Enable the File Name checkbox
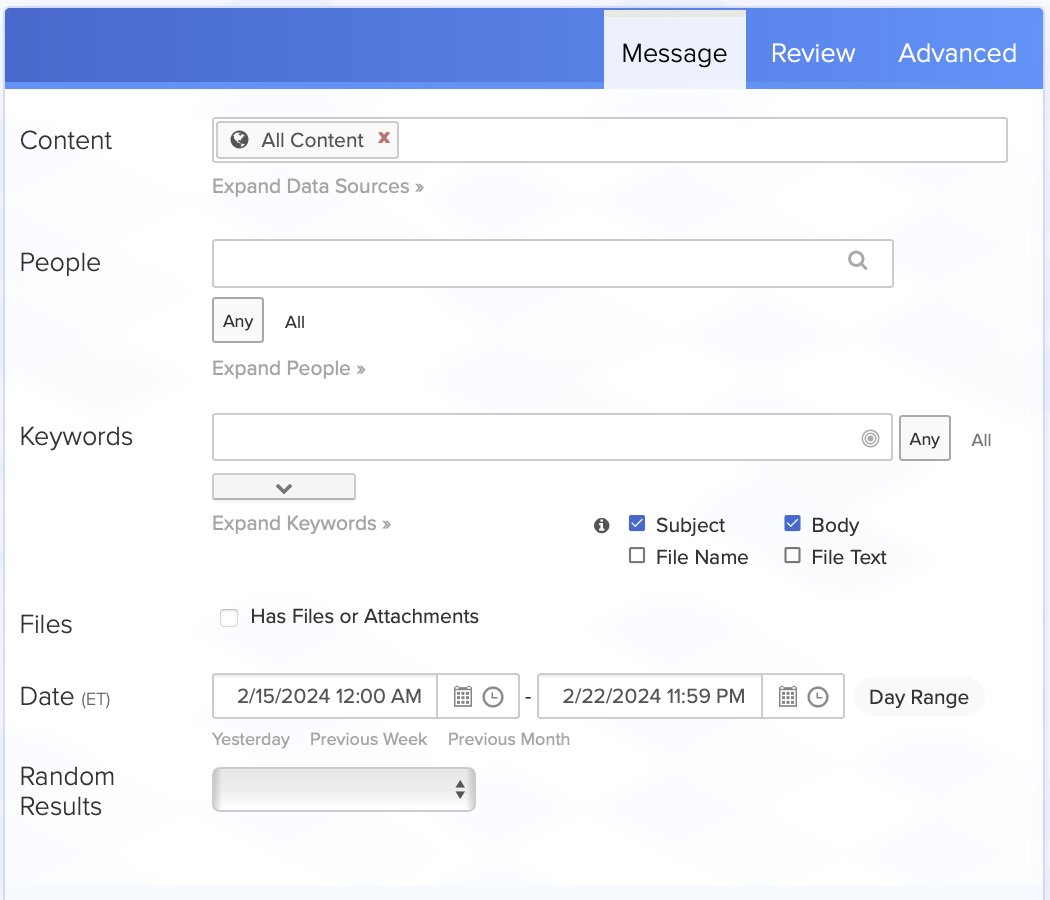This screenshot has height=900, width=1050. 637,556
